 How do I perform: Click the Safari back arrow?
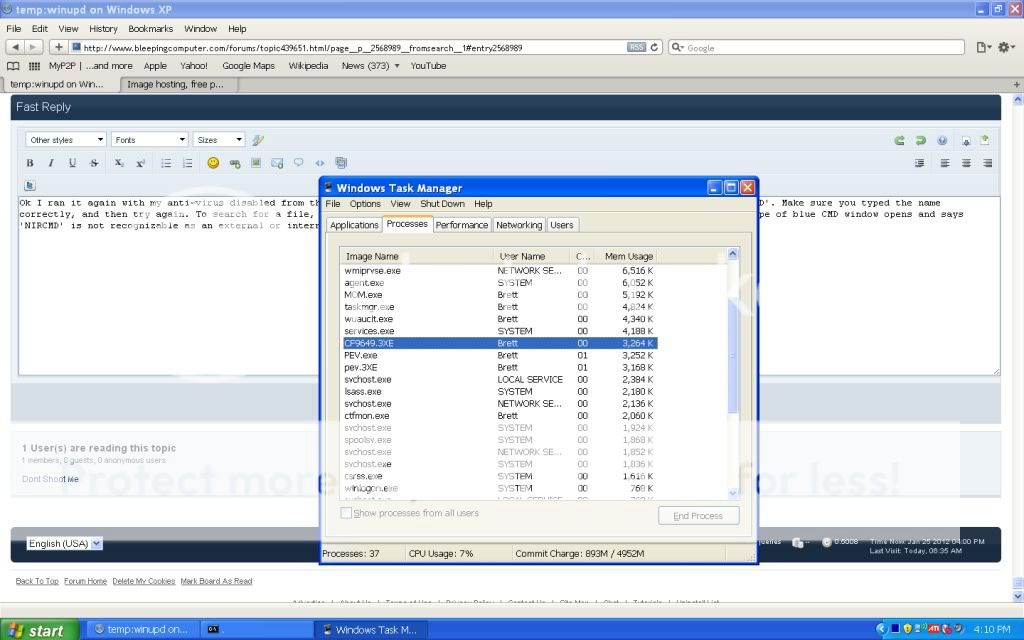coord(15,47)
